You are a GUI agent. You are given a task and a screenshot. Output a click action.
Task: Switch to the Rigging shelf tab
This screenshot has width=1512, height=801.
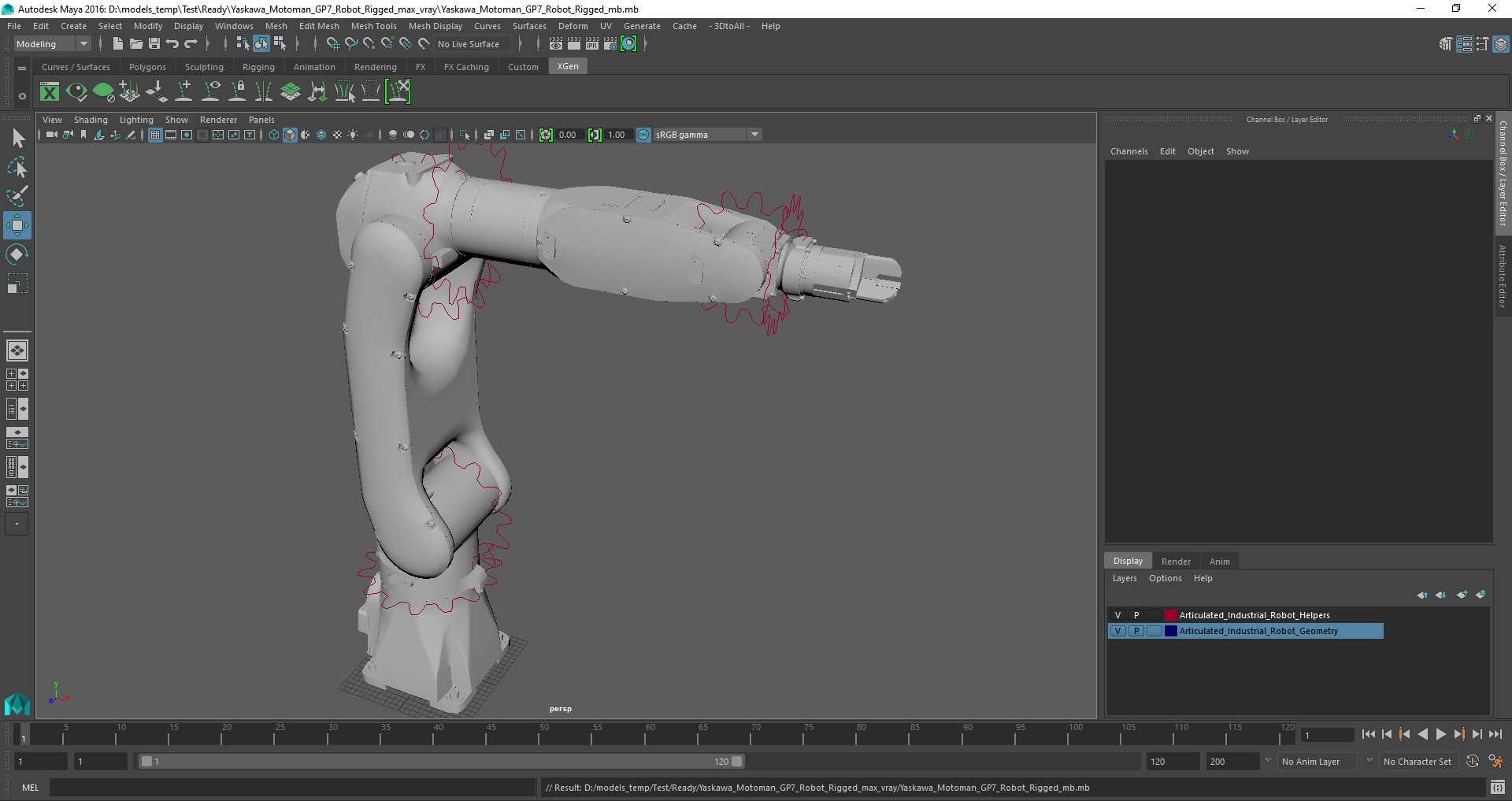tap(258, 67)
